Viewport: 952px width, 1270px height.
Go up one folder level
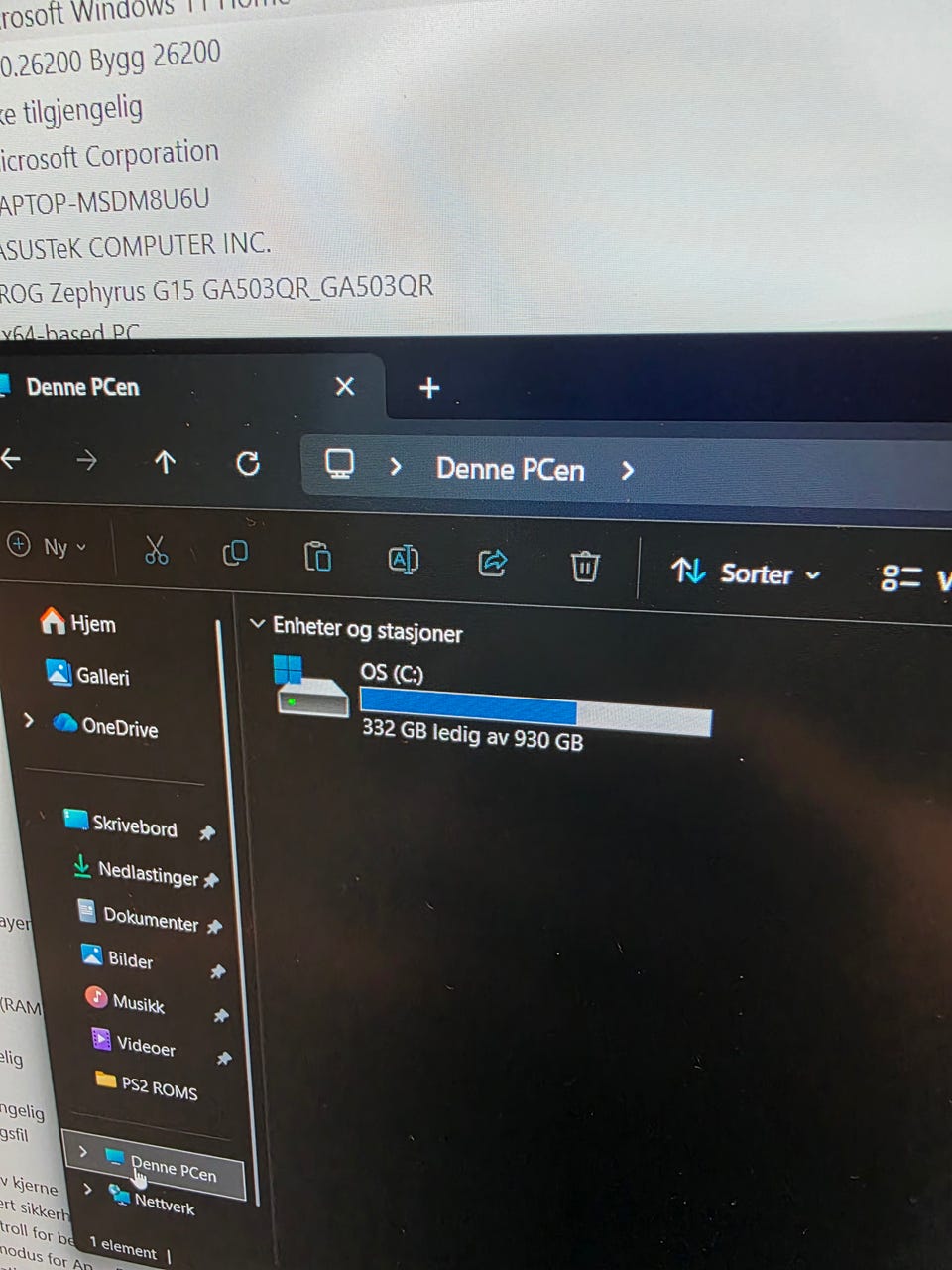click(165, 462)
